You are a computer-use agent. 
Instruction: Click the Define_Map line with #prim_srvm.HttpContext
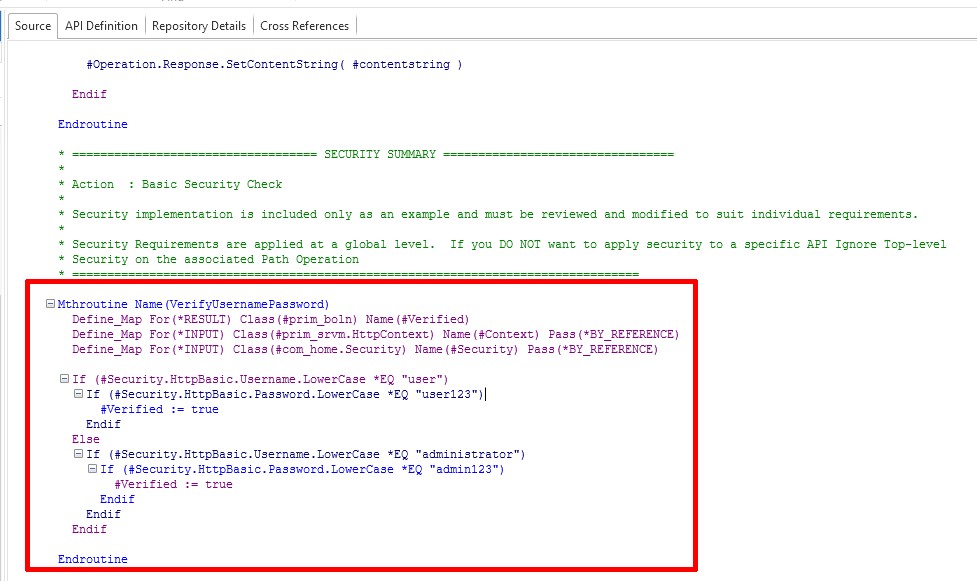[376, 334]
